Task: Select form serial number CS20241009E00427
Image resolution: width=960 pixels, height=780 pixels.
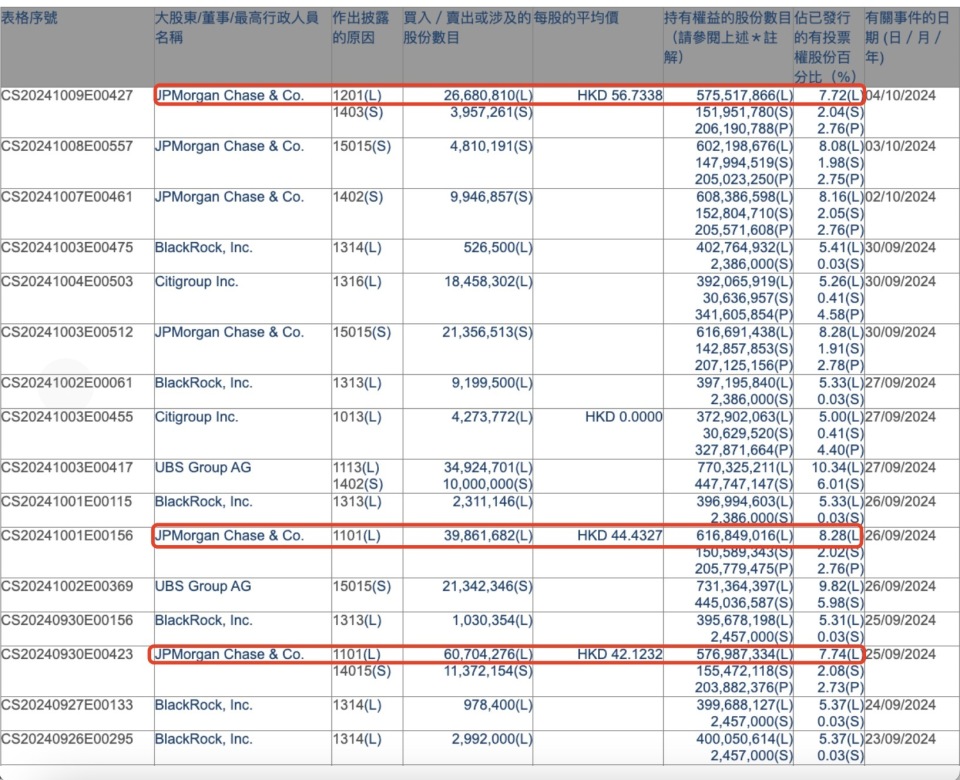Action: (67, 96)
